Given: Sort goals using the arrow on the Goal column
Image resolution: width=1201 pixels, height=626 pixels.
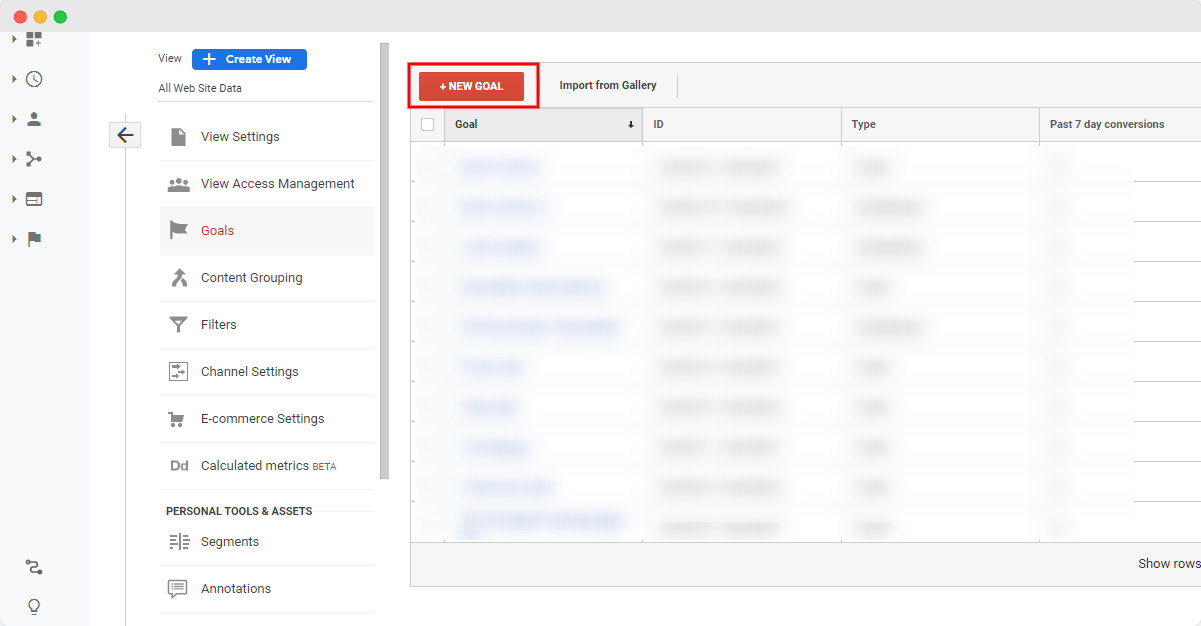Looking at the screenshot, I should [630, 124].
